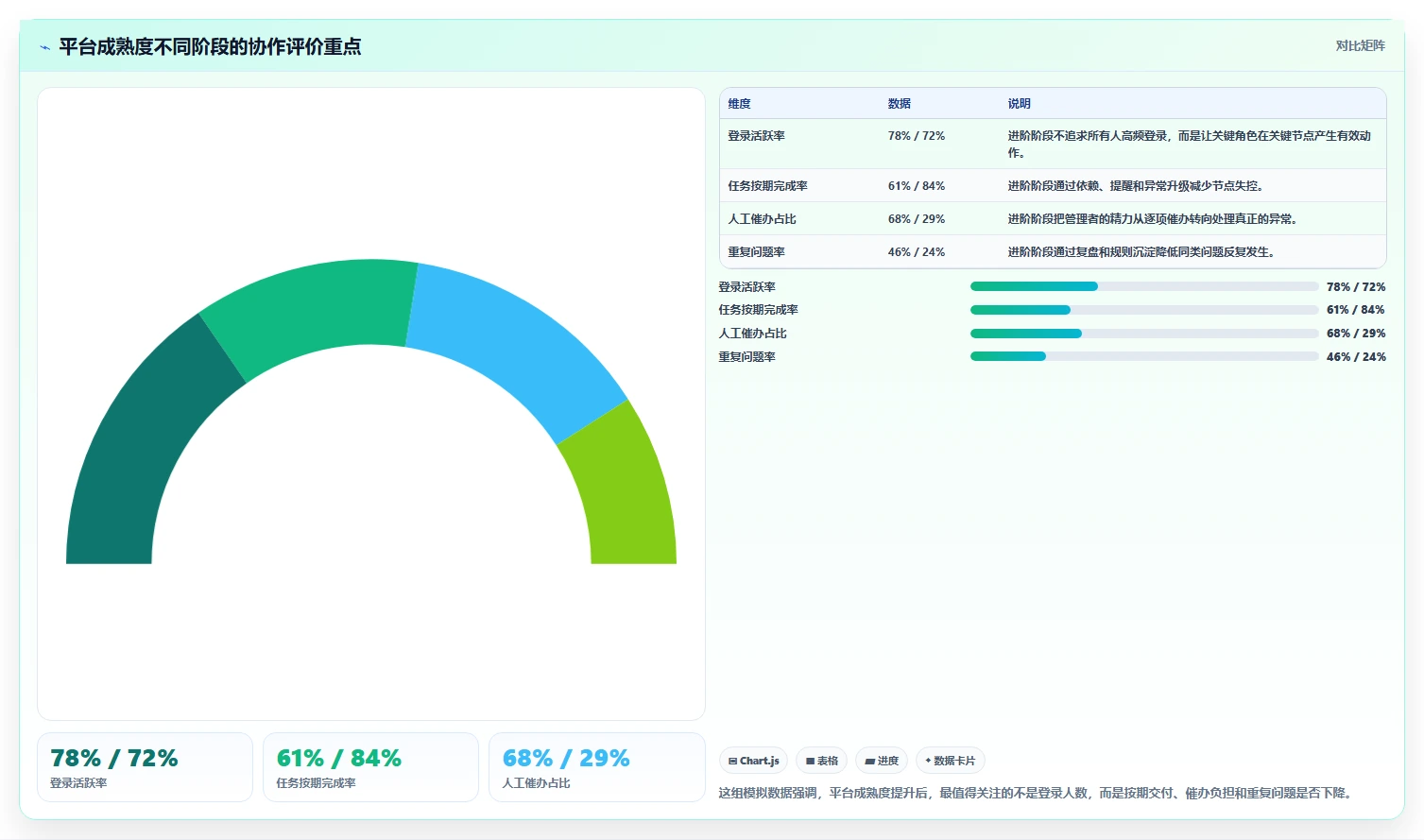Click the 说明 column header
The image size is (1424, 840).
(1020, 104)
